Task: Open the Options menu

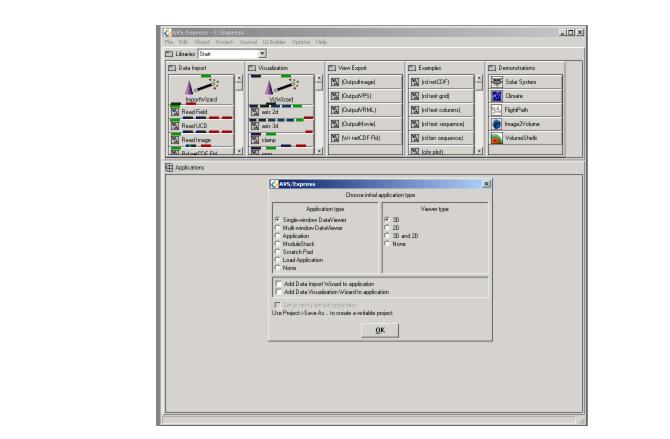Action: point(300,41)
